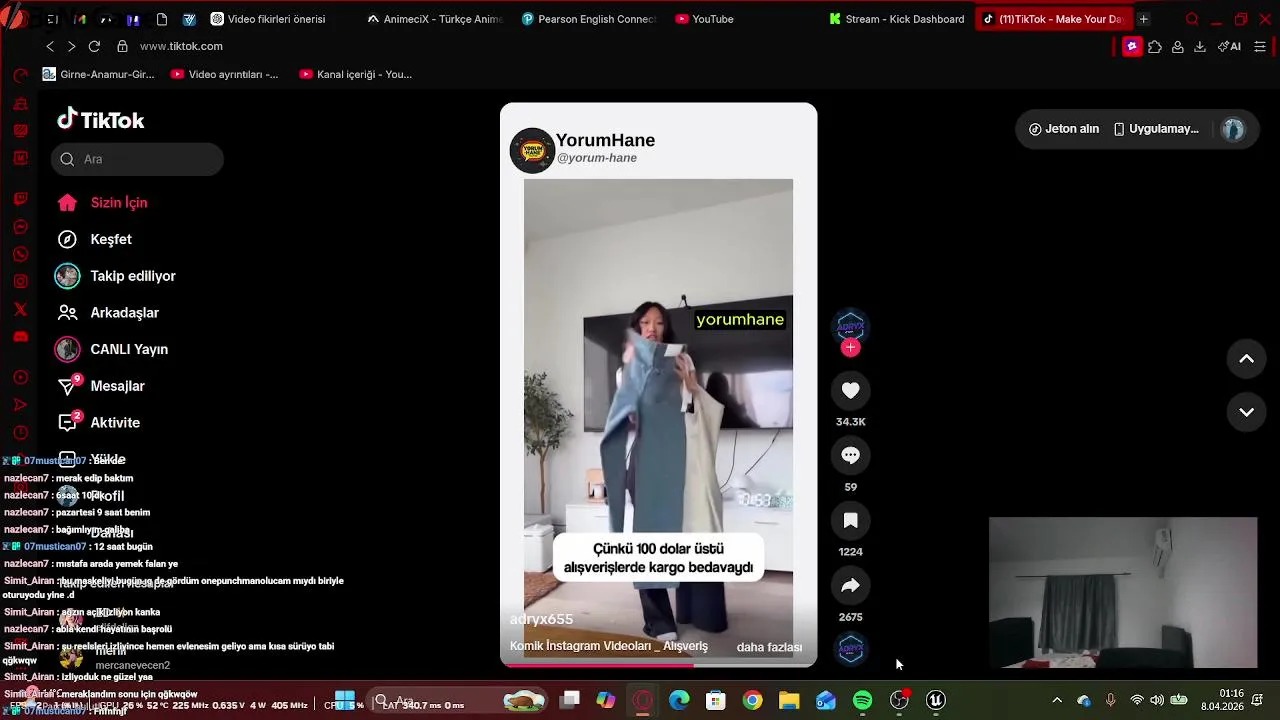Switch to YouTube tab
The height and width of the screenshot is (720, 1280).
[705, 19]
